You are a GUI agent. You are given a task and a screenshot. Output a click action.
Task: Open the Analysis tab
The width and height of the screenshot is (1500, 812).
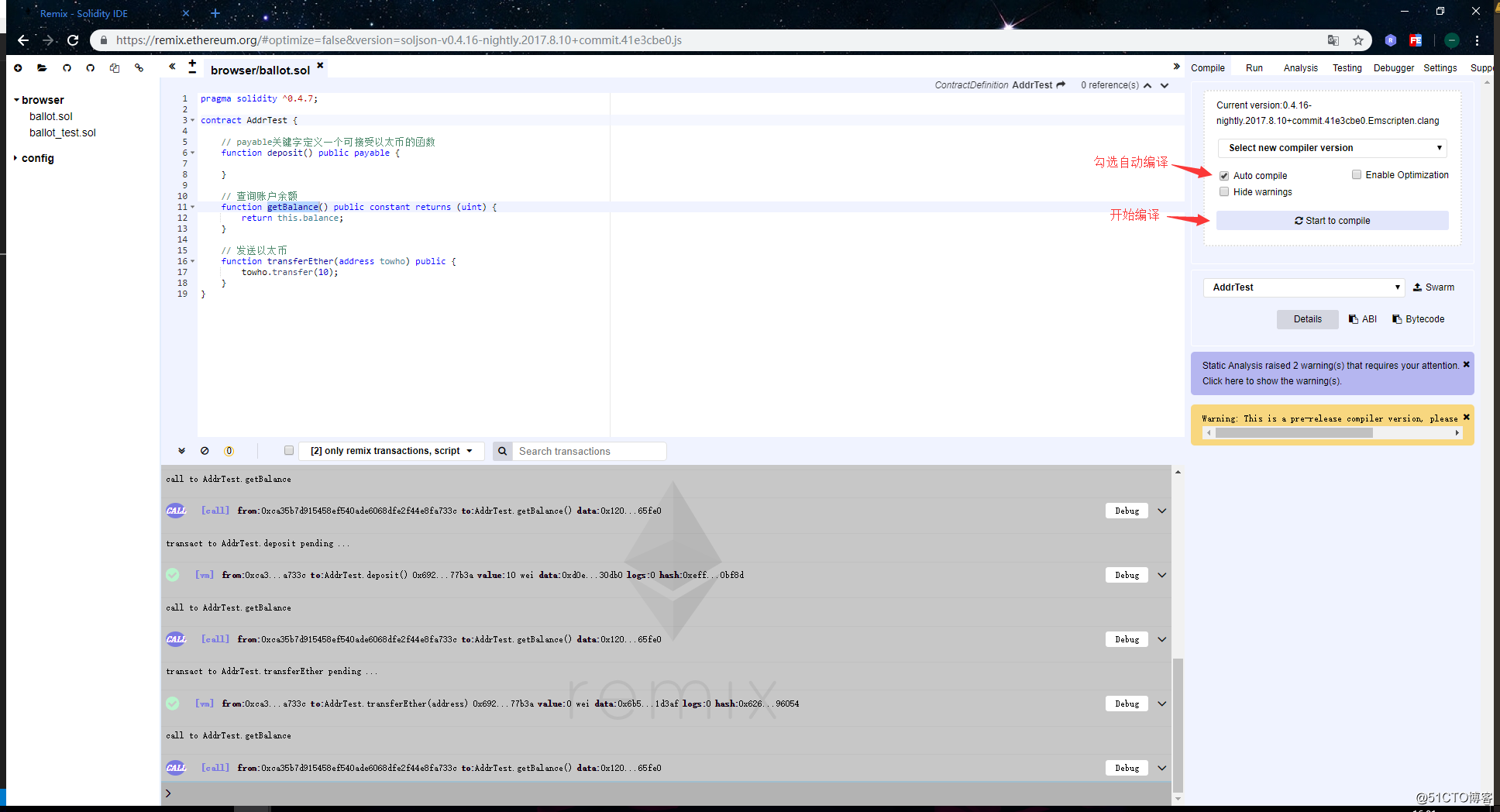(1301, 68)
